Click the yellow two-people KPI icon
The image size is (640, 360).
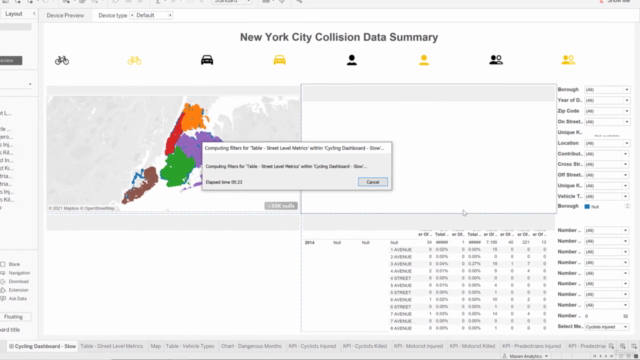[x=568, y=60]
